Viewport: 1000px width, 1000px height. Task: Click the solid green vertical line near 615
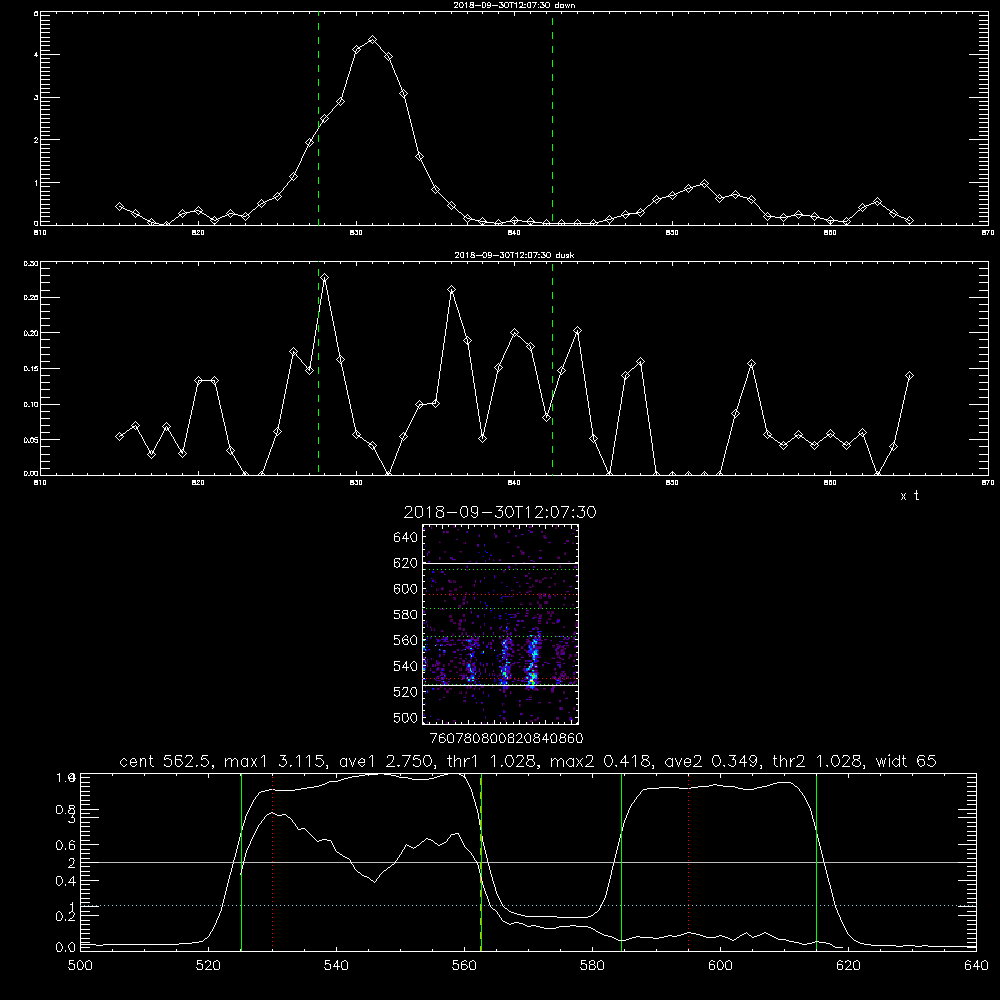click(816, 862)
